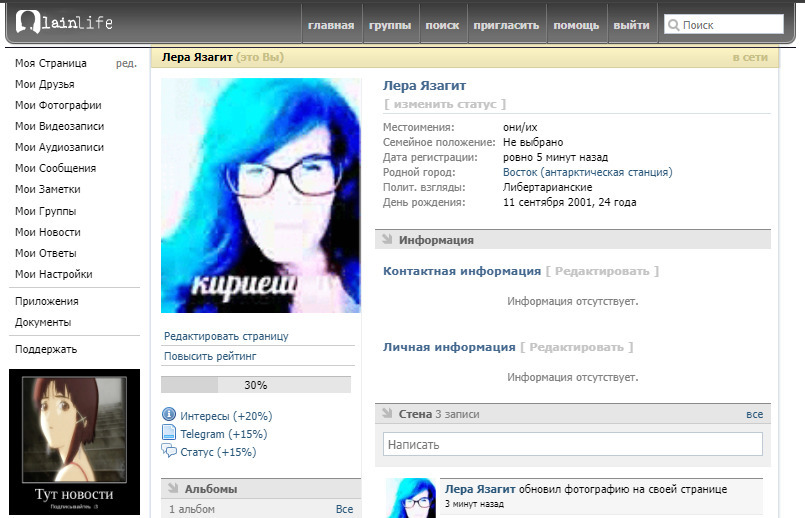
Task: Open главная in top navigation
Action: [x=331, y=25]
